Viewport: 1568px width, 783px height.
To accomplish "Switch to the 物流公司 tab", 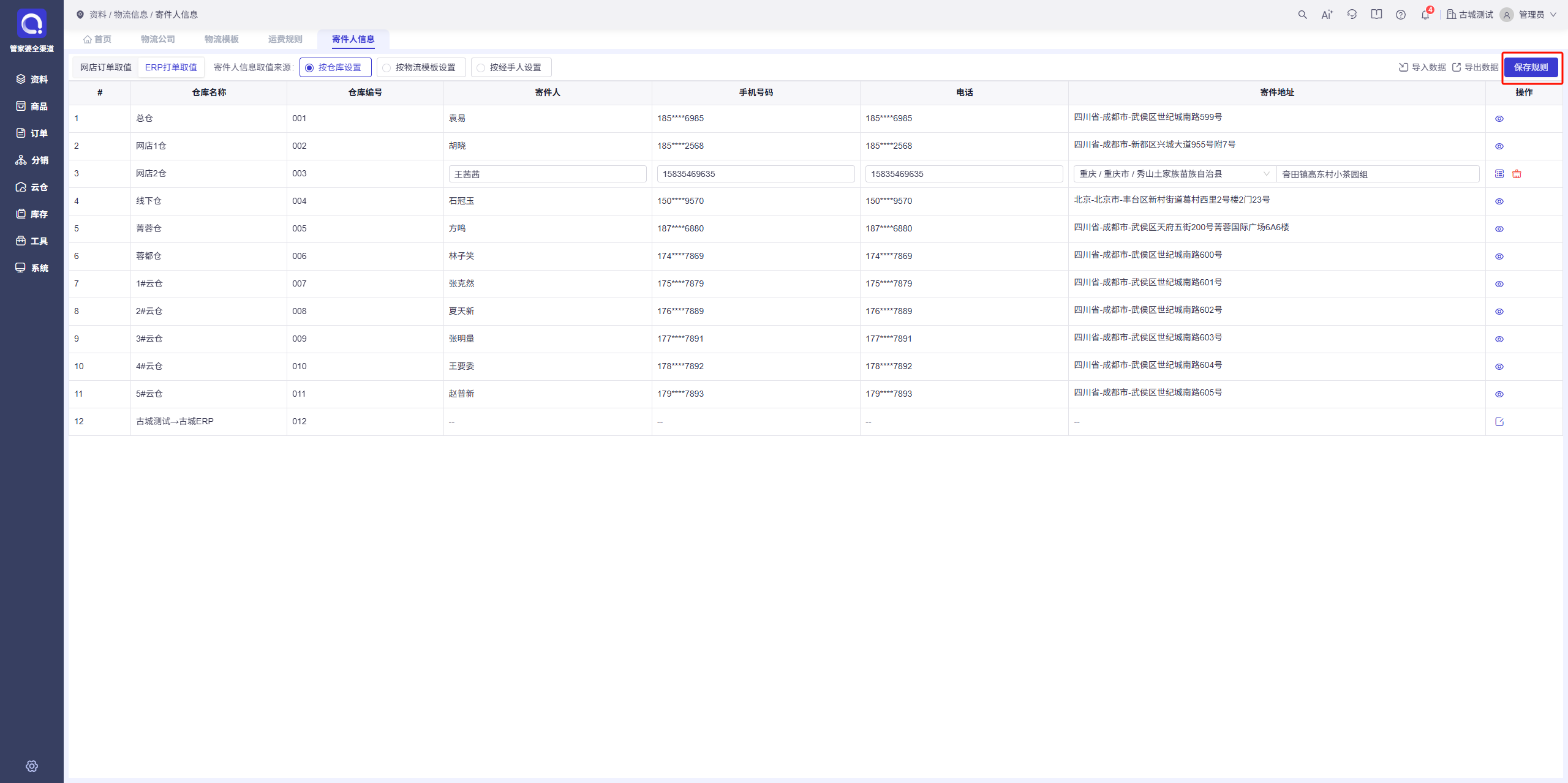I will click(157, 39).
